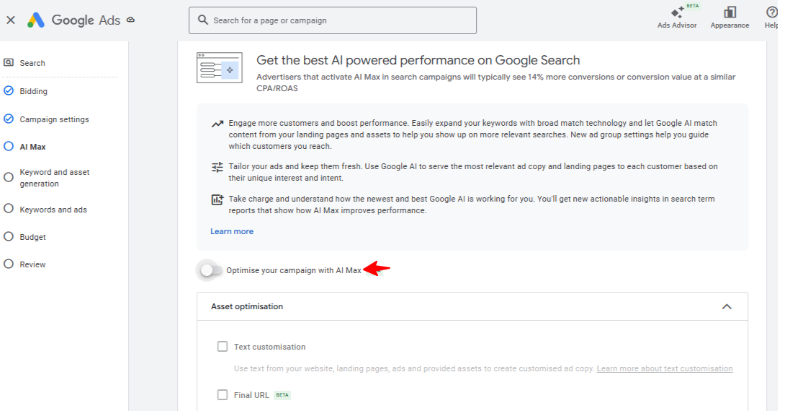Viewport: 785px width, 411px height.
Task: Click the Ads Advisor sparkle icon
Action: tap(678, 12)
